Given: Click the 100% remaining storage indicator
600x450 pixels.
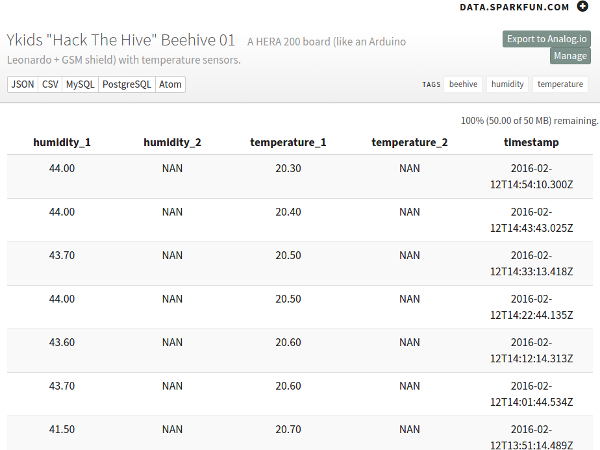Looking at the screenshot, I should (529, 121).
